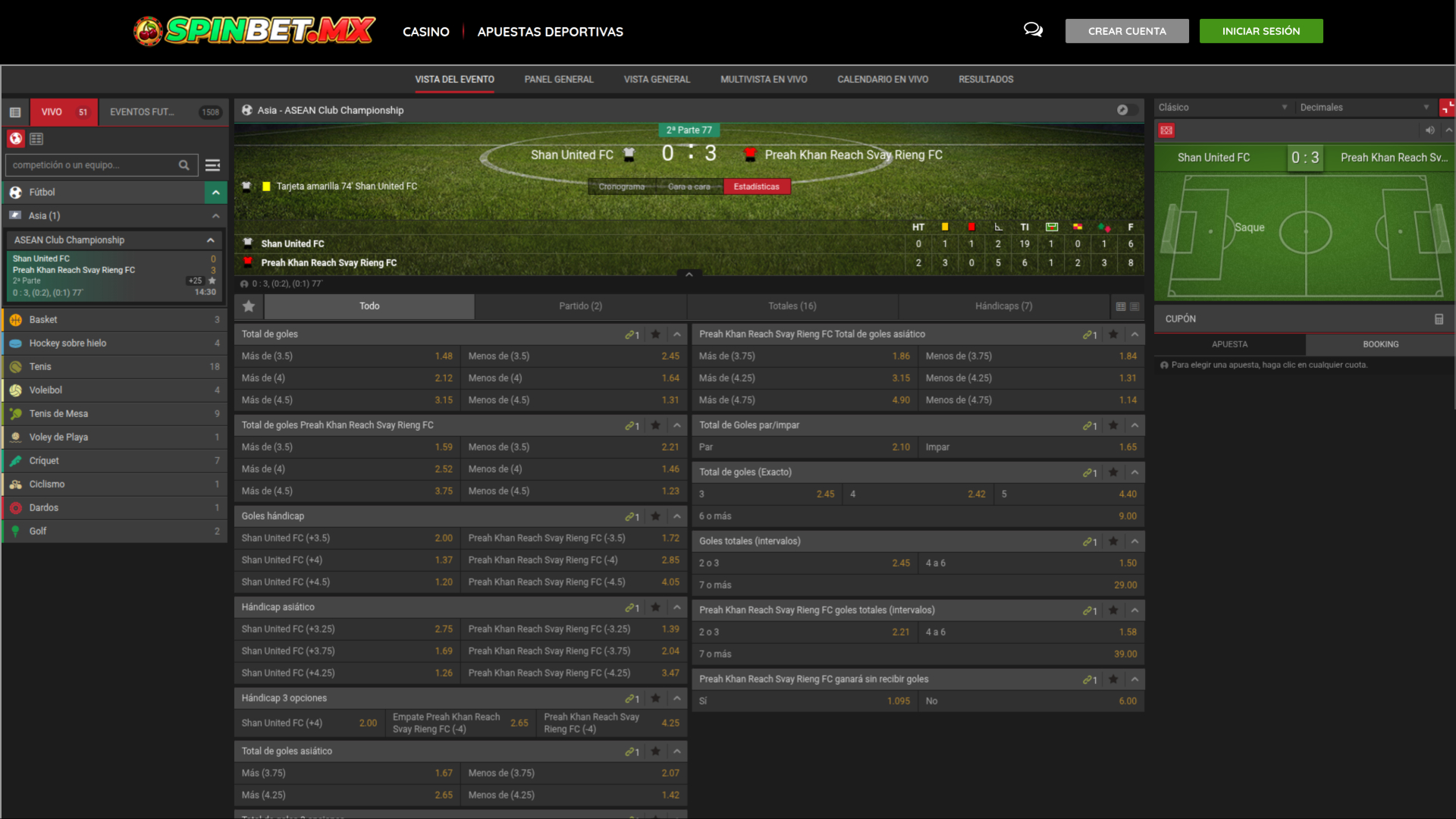This screenshot has height=819, width=1456.
Task: Click the competición o un equipo search field
Action: pos(91,165)
